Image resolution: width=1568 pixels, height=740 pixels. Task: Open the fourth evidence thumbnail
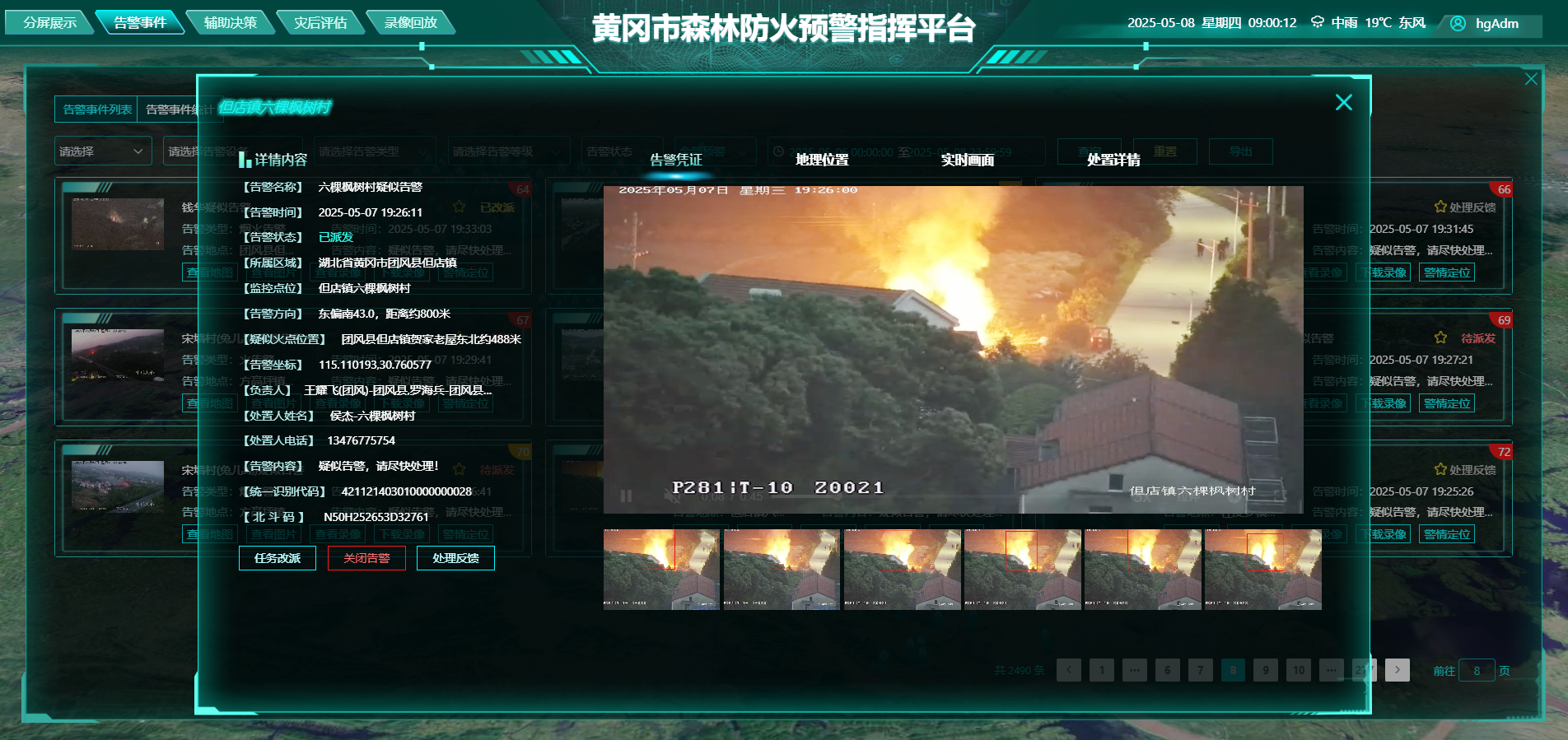pyautogui.click(x=1022, y=569)
